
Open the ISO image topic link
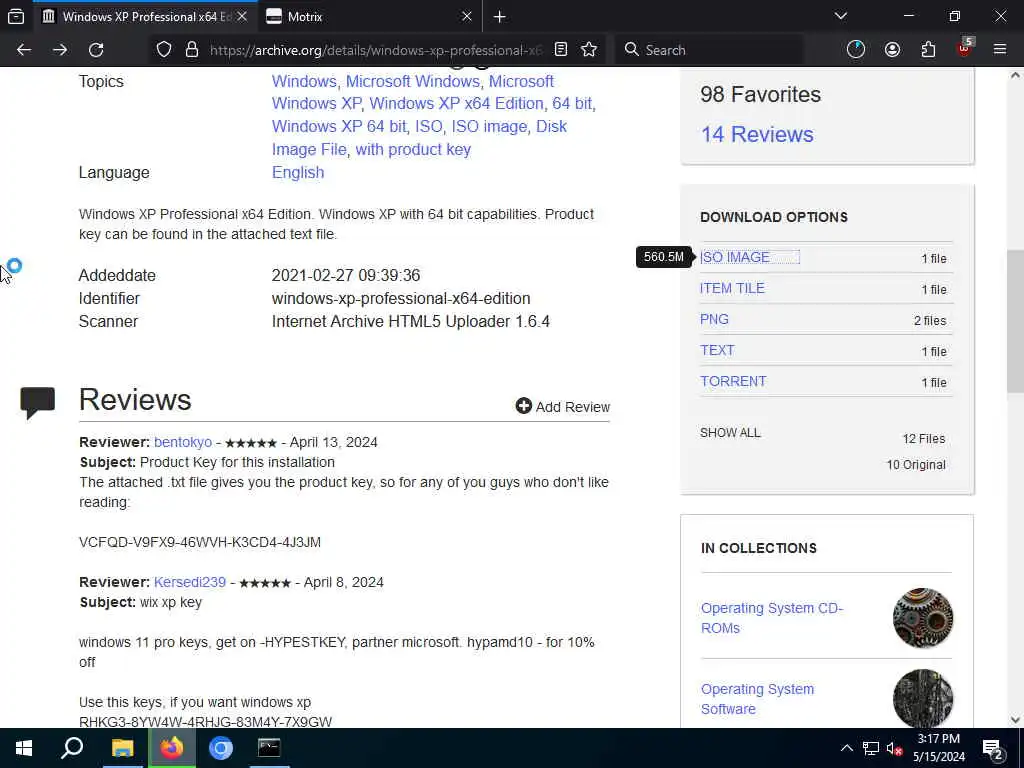point(489,126)
